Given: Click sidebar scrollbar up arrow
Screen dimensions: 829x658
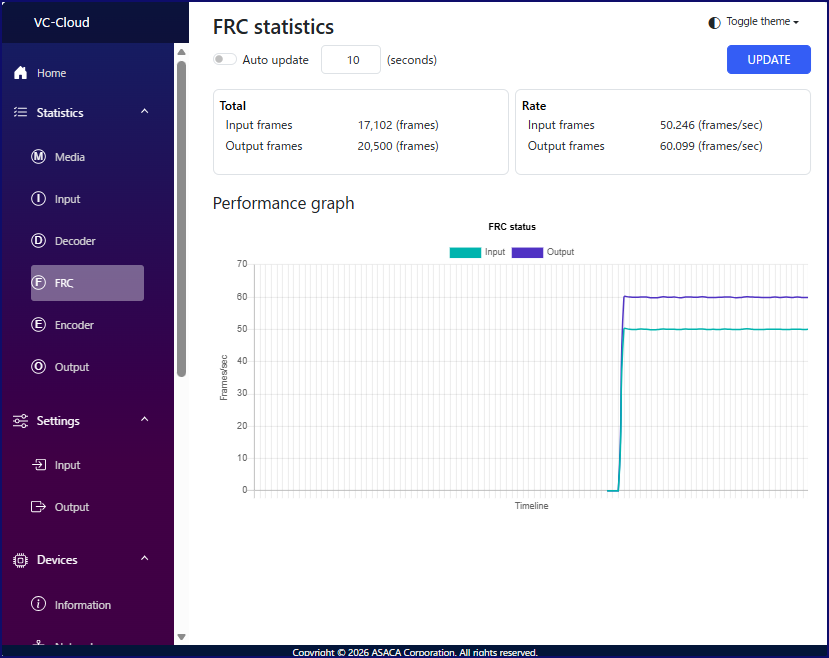Looking at the screenshot, I should pyautogui.click(x=181, y=52).
